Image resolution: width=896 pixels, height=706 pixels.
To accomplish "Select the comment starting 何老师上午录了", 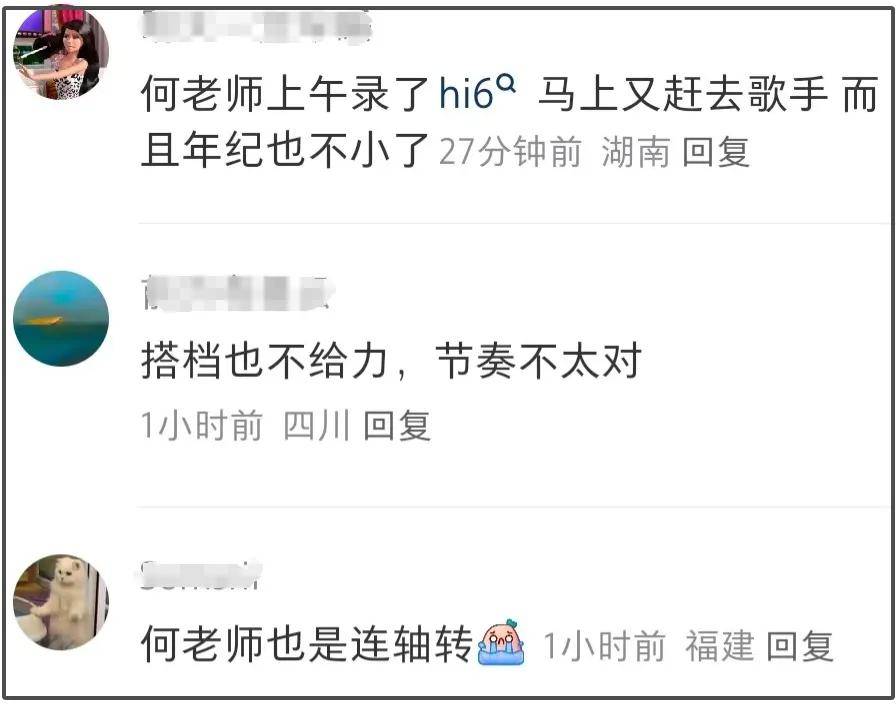I will click(x=509, y=122).
